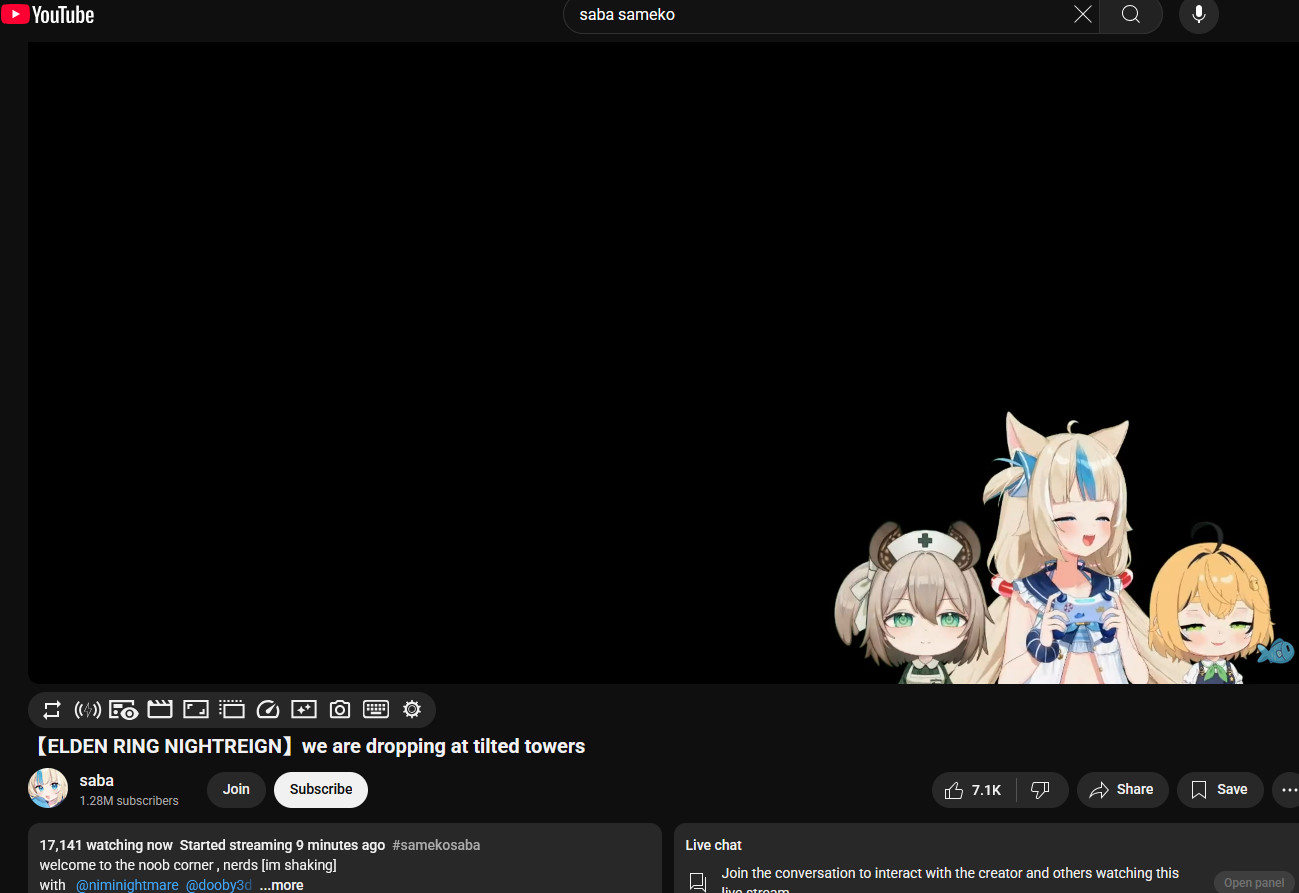Click the '1.28M subscribers' text
Viewport: 1299px width, 893px height.
(x=129, y=801)
